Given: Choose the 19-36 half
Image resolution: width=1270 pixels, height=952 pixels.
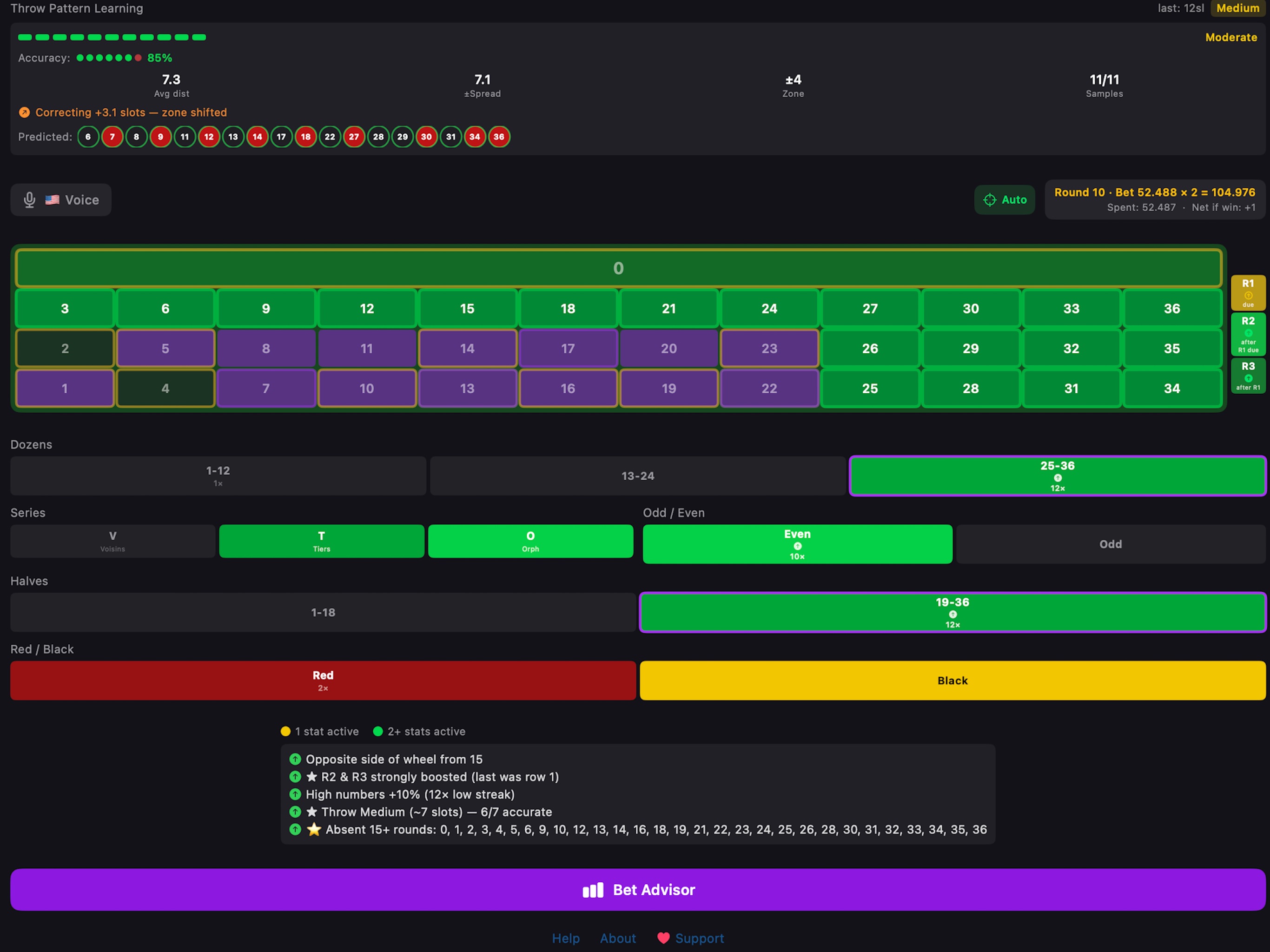Looking at the screenshot, I should tap(952, 612).
